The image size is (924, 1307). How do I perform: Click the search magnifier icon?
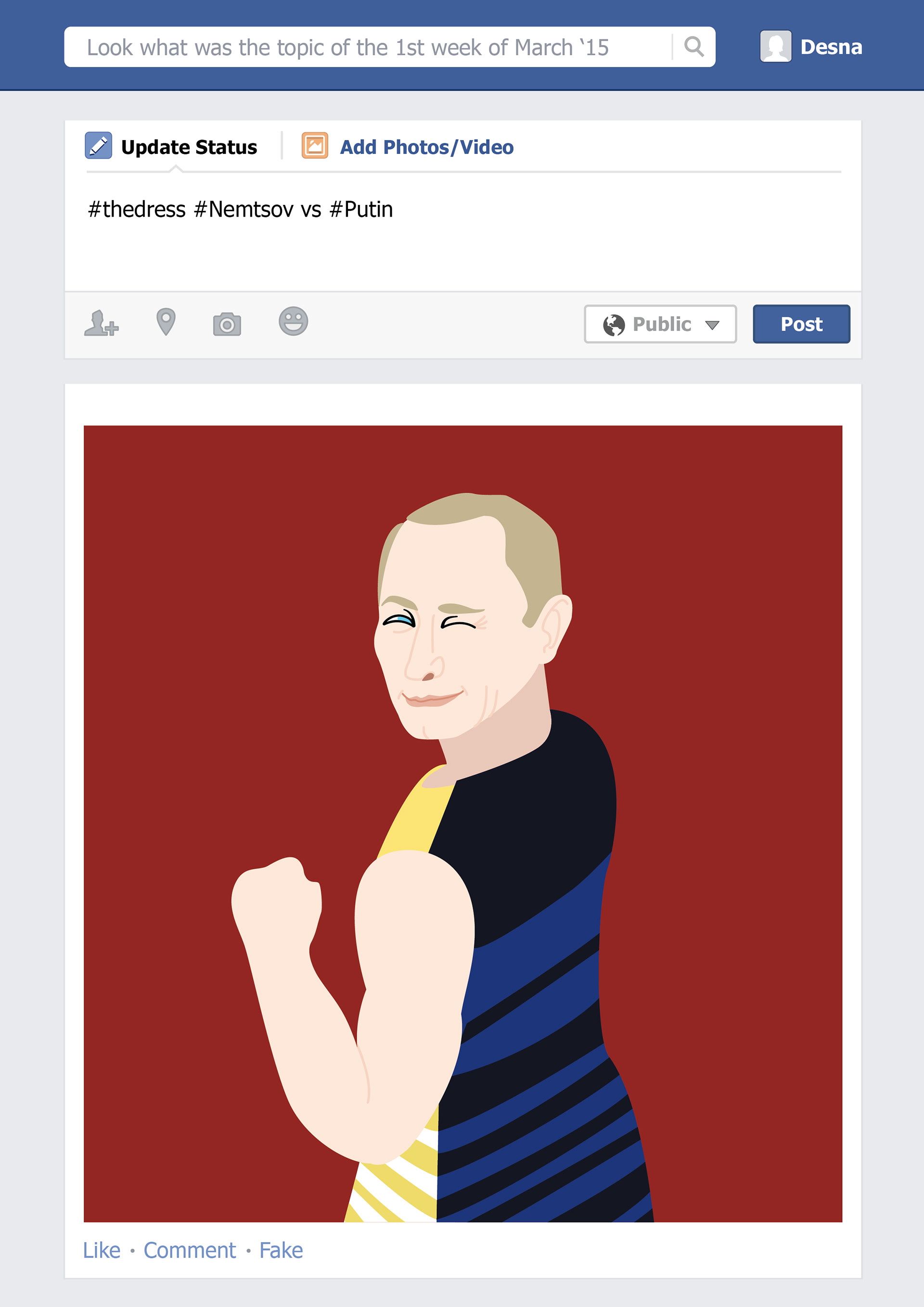click(x=693, y=46)
